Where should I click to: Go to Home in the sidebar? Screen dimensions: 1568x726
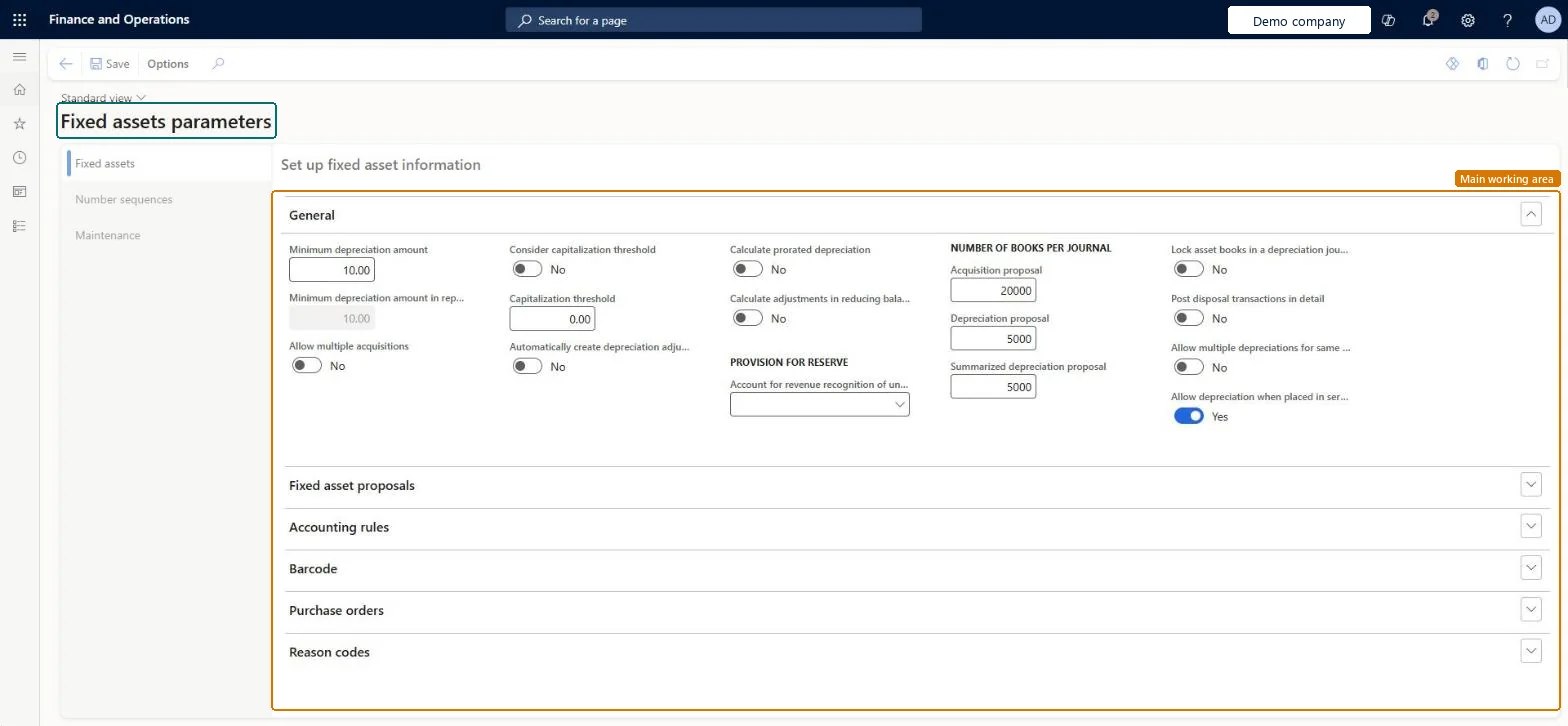[x=19, y=90]
